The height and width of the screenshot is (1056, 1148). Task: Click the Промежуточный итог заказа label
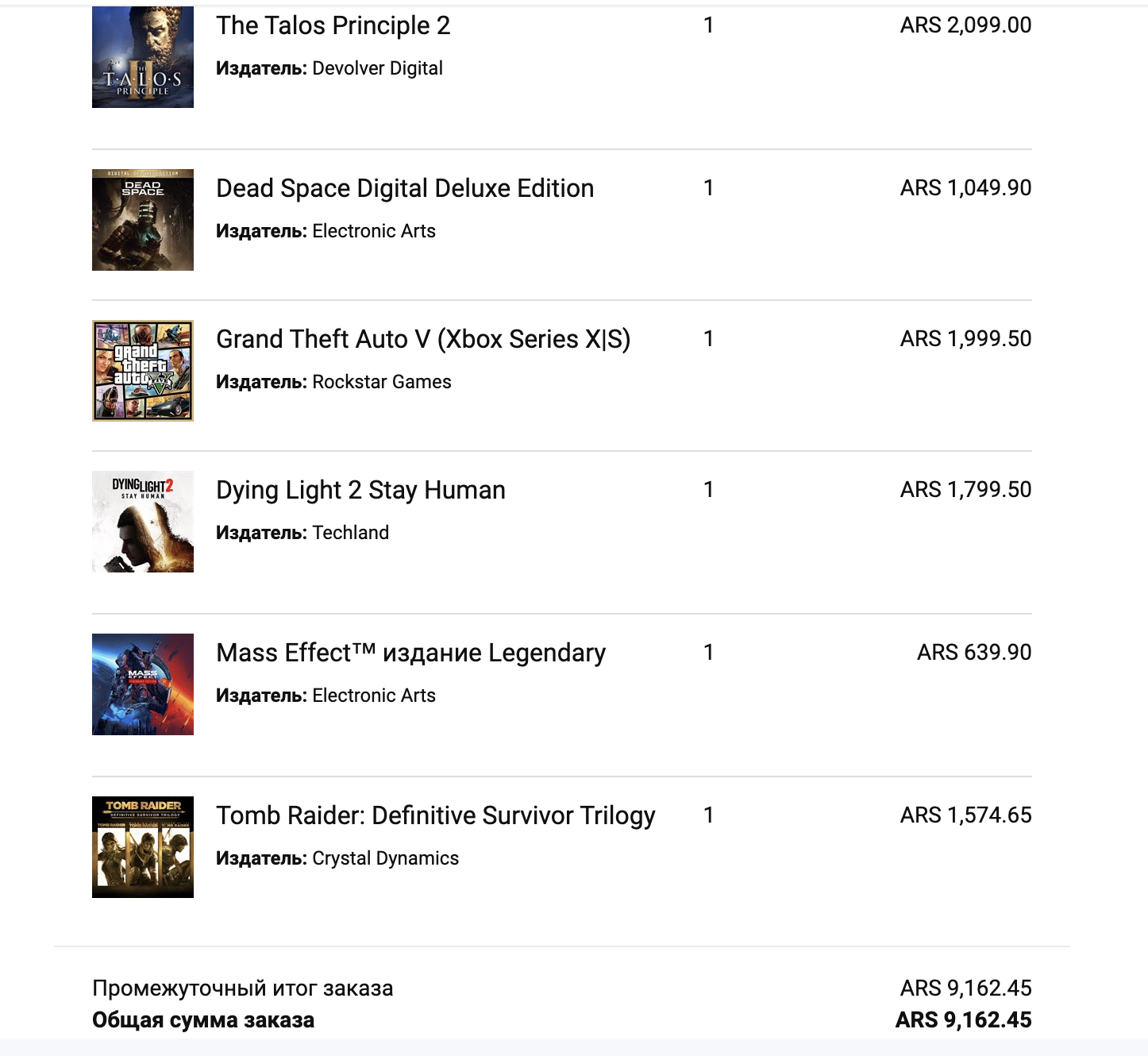point(242,989)
